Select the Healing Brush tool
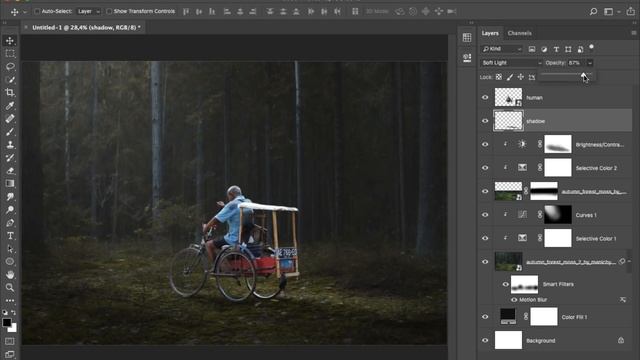This screenshot has height=360, width=640. pyautogui.click(x=10, y=119)
